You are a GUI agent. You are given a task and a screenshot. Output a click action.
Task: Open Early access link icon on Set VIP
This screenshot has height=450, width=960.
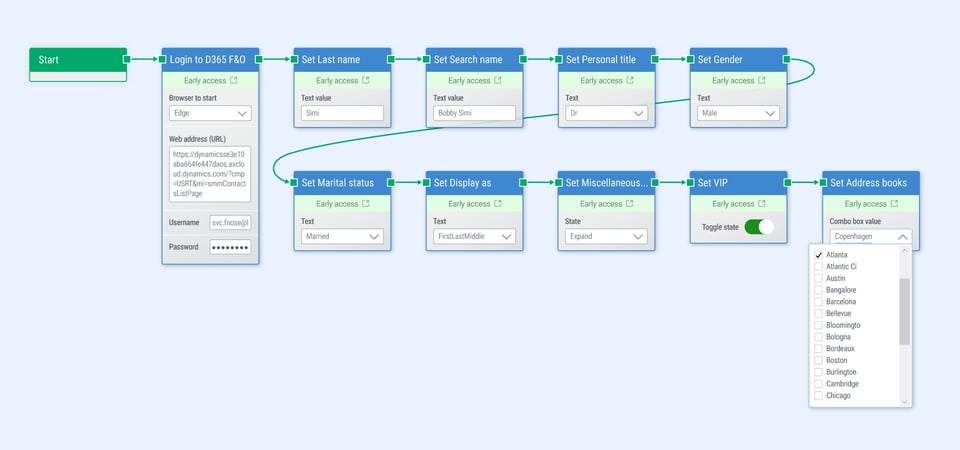762,203
